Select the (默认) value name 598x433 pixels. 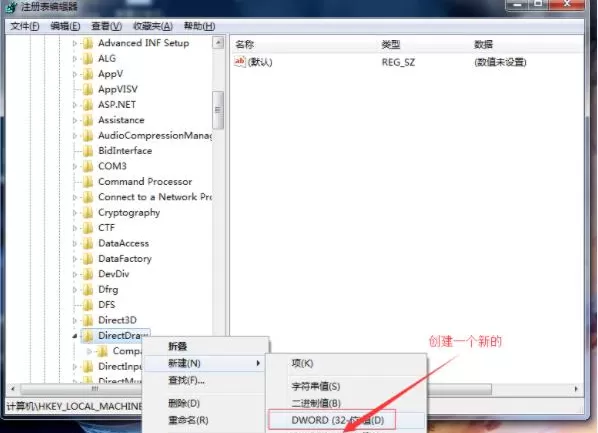(x=260, y=62)
